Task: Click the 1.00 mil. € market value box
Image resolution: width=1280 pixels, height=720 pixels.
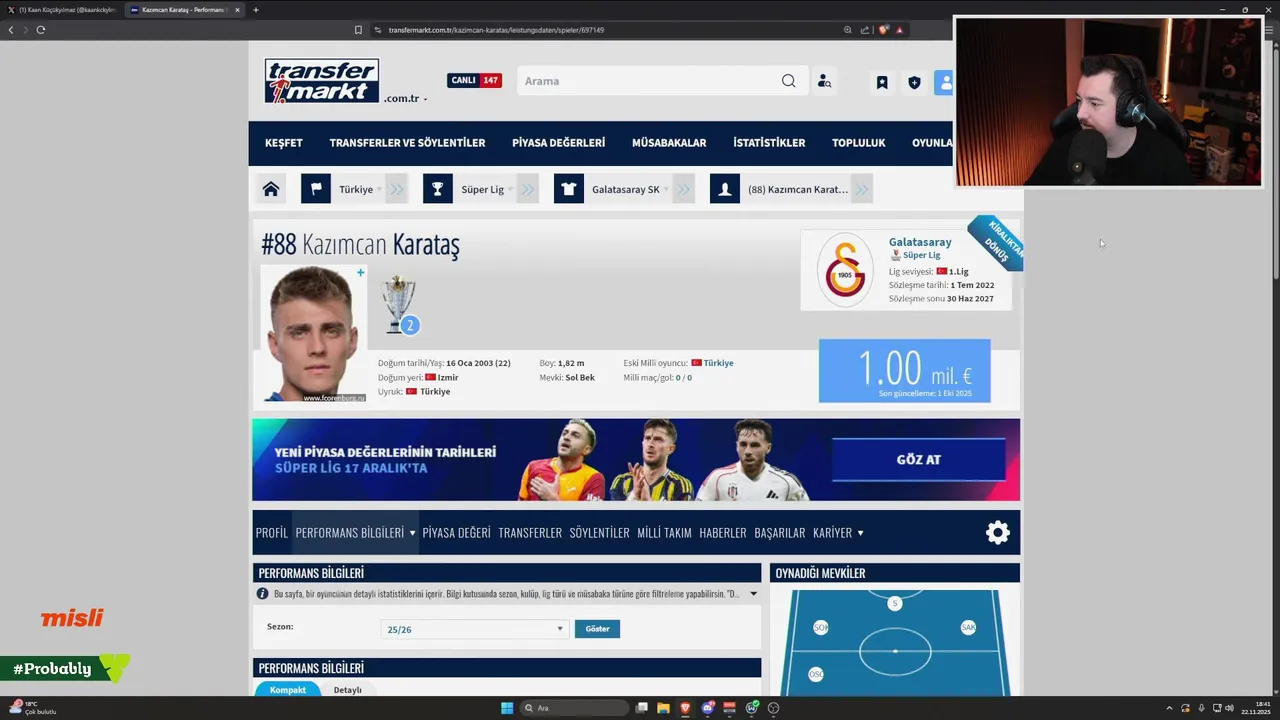Action: (905, 371)
